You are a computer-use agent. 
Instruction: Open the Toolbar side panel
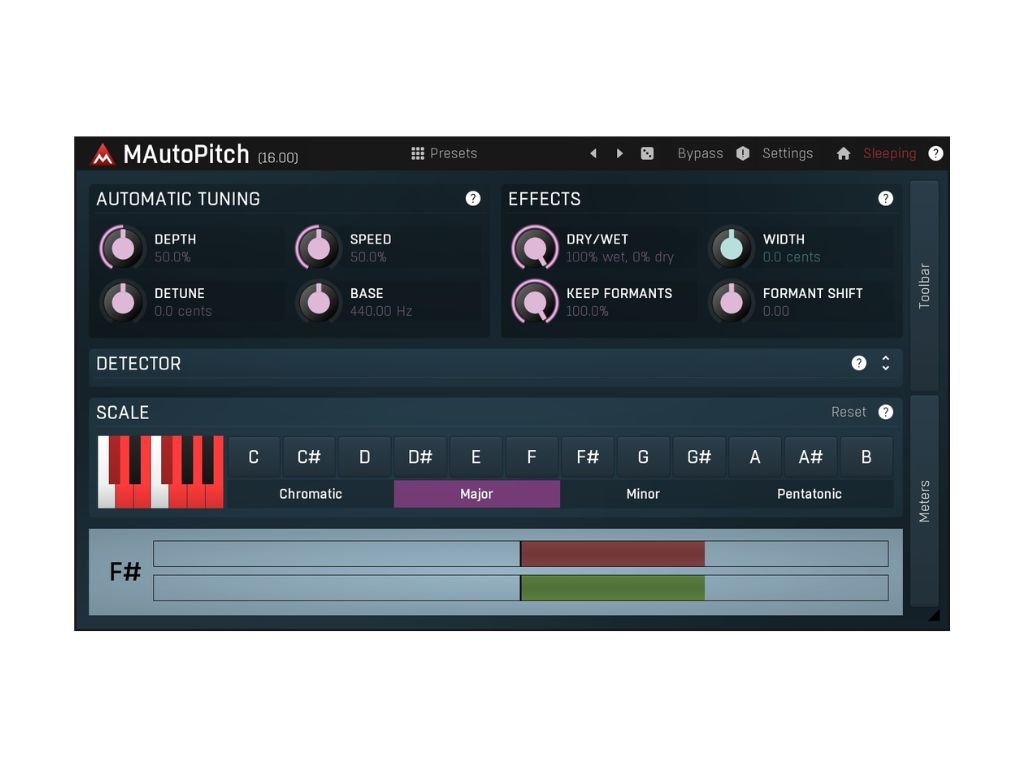[924, 286]
